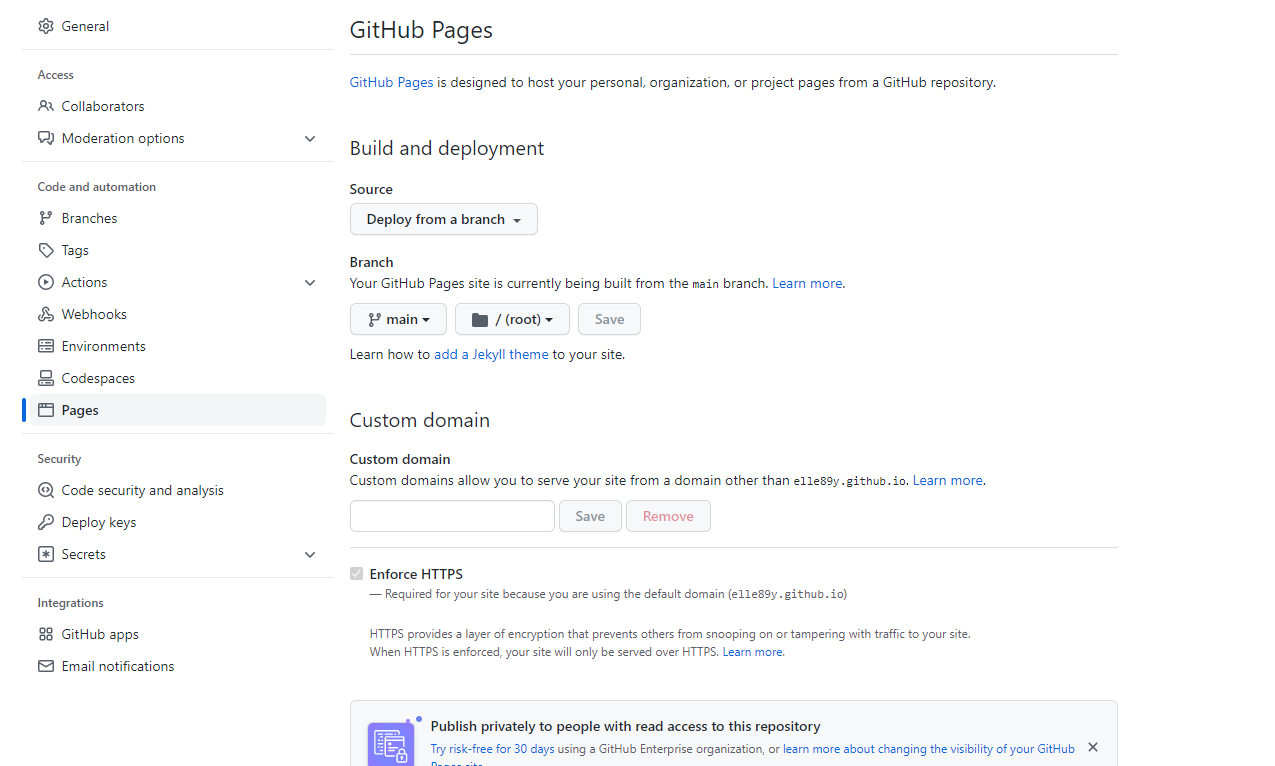Click the Remove custom domain button
1275x766 pixels.
pyautogui.click(x=668, y=516)
